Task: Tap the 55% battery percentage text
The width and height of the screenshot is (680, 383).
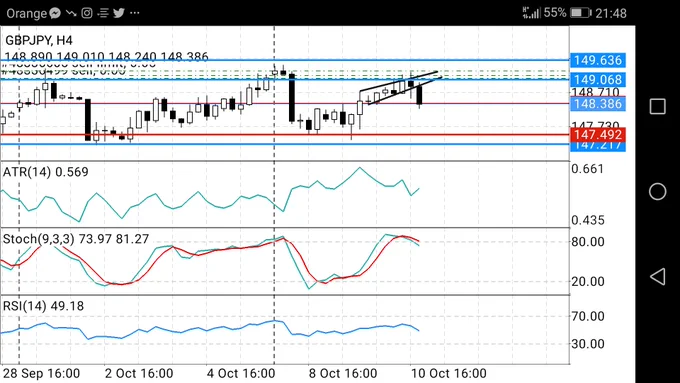Action: point(555,13)
